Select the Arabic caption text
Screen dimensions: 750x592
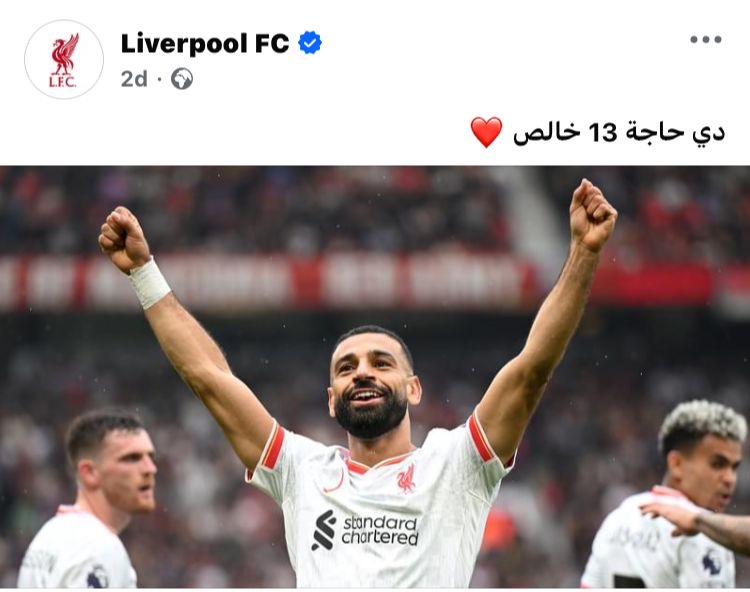(619, 132)
